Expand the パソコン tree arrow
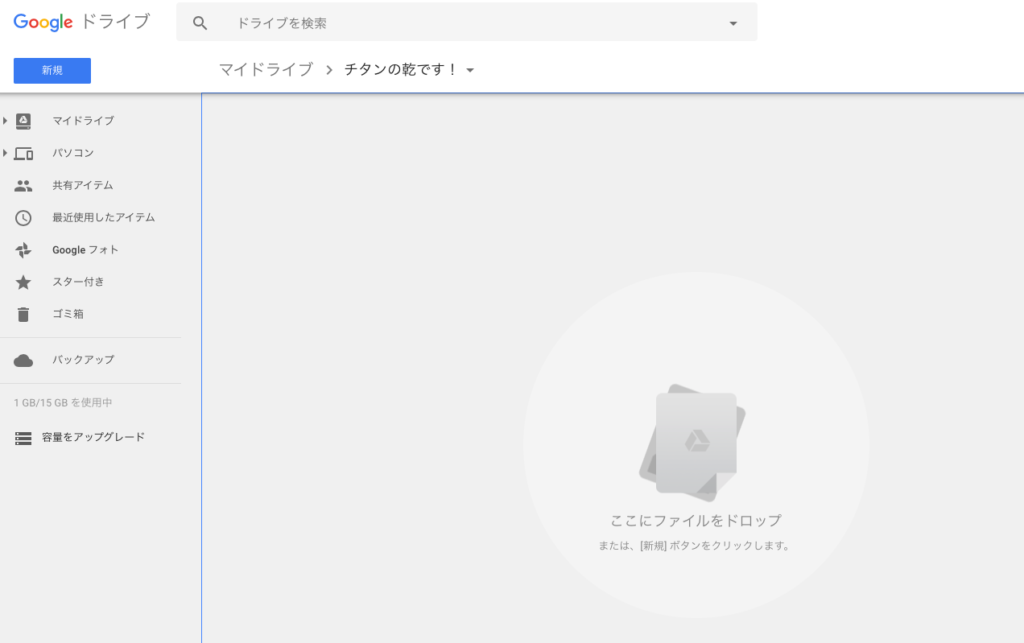Viewport: 1024px width, 643px height. click(5, 153)
